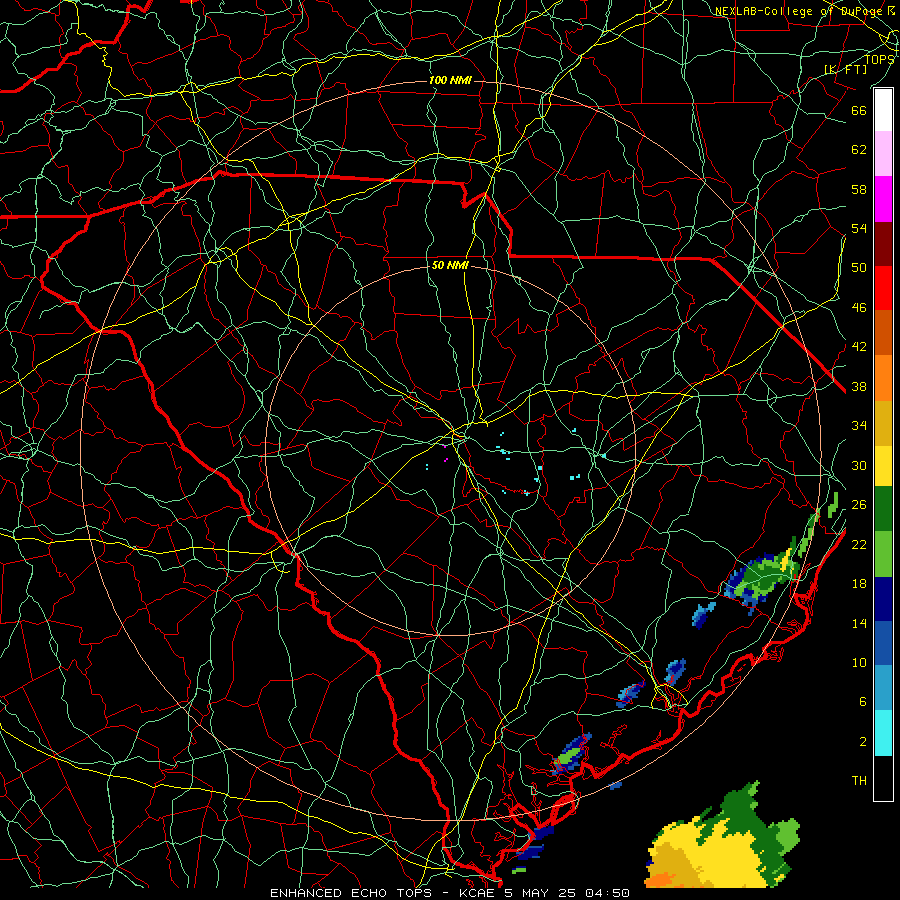Click the medium blue legend swatch
This screenshot has height=900, width=900.
(883, 643)
